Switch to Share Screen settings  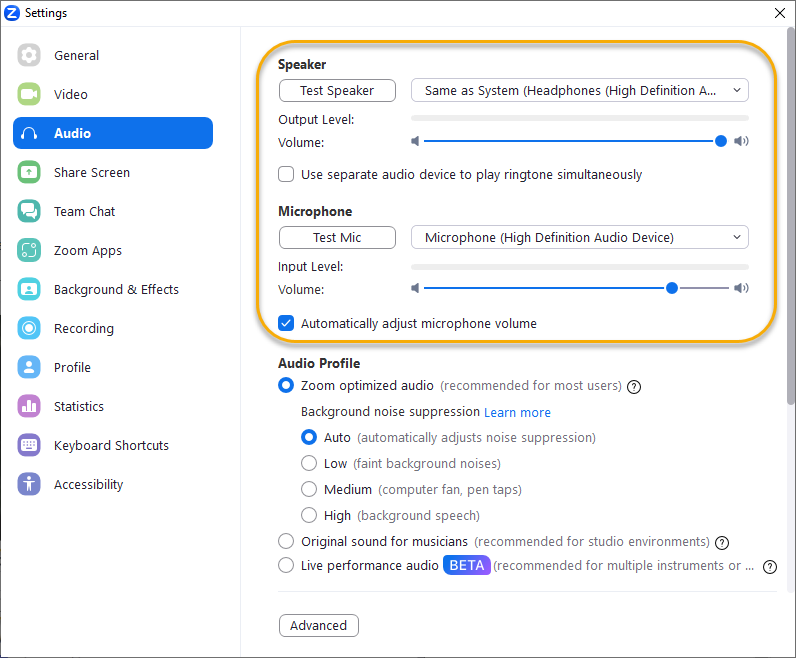point(113,172)
